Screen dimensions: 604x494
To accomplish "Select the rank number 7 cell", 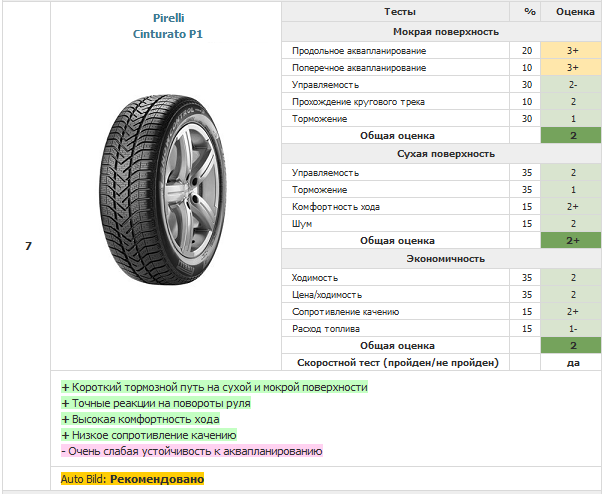I will coord(28,246).
